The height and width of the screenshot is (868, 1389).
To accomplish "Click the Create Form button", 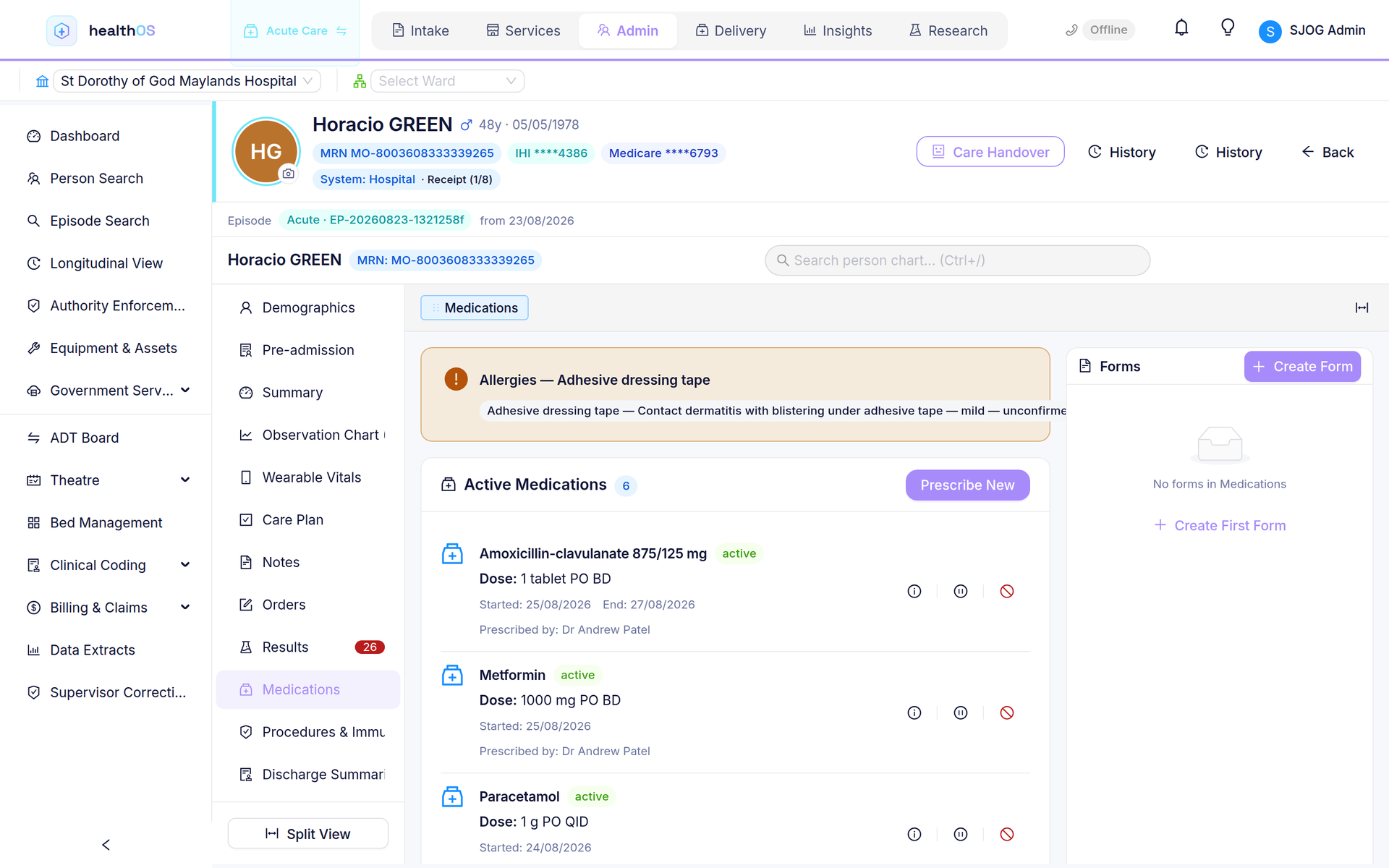I will 1302,367.
